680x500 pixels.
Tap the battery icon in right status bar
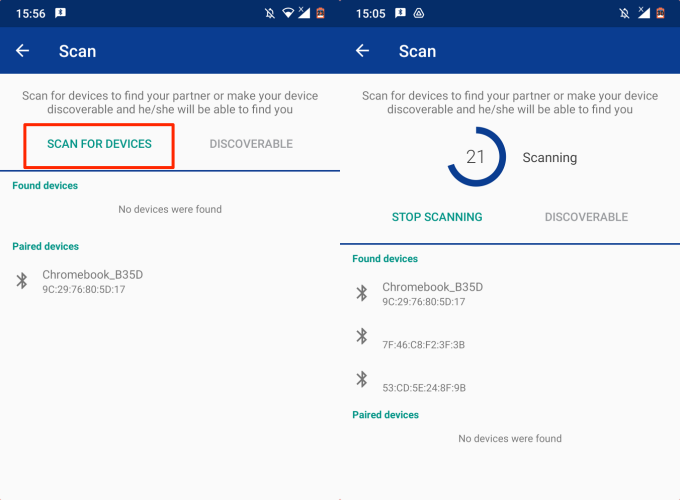coord(660,13)
